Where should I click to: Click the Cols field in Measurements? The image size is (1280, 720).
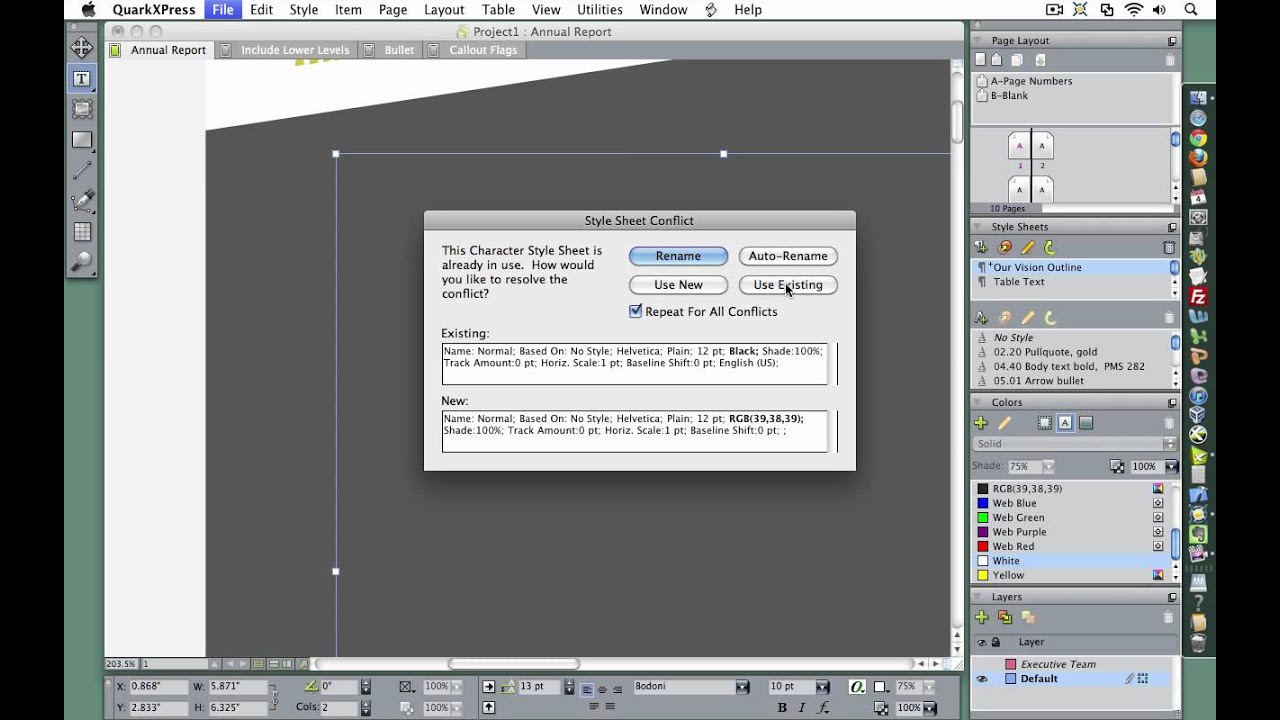tap(338, 707)
